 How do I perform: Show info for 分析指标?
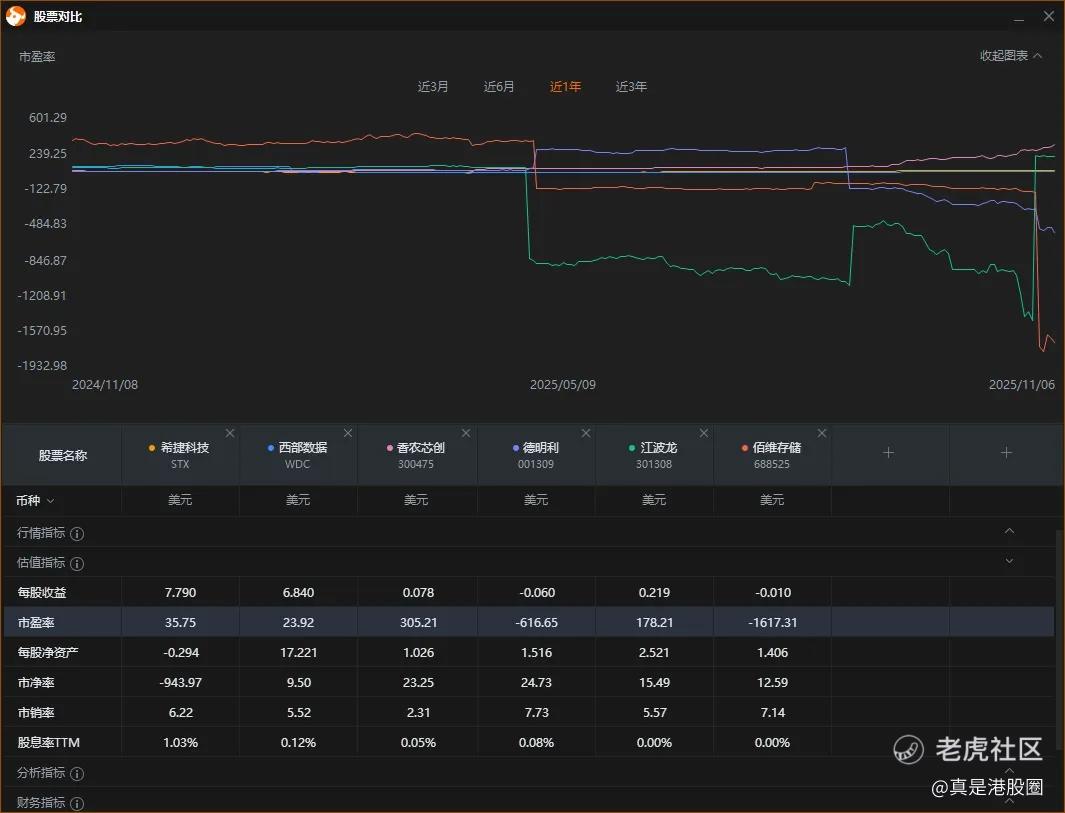(x=77, y=774)
